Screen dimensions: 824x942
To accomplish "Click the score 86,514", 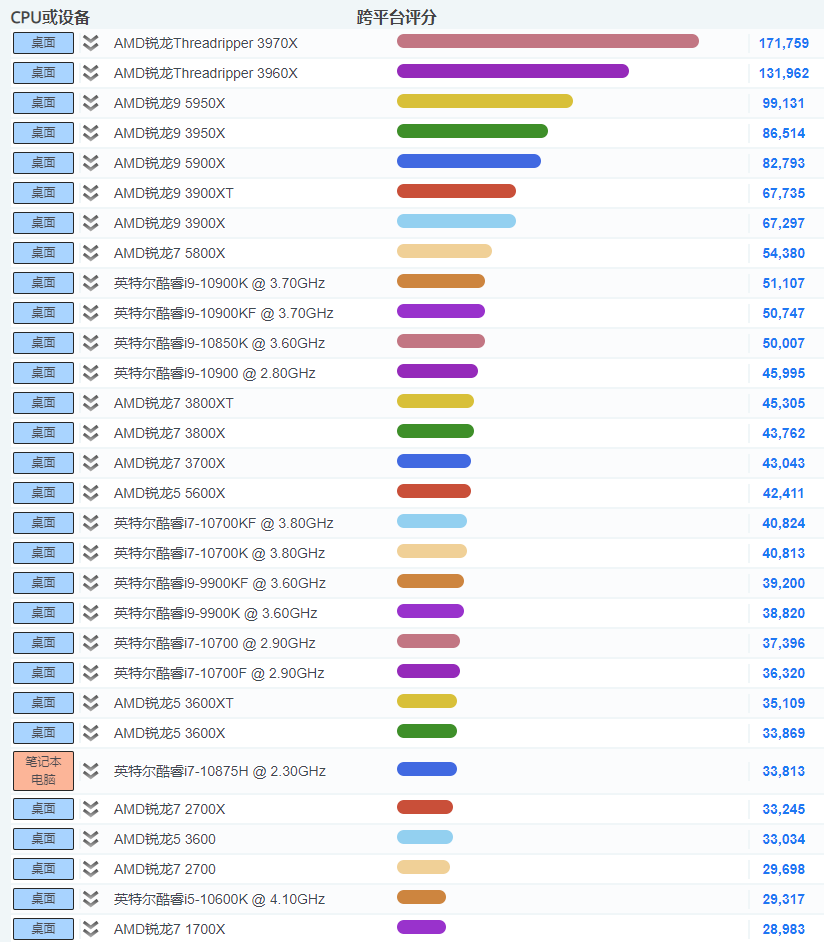I will pos(783,133).
